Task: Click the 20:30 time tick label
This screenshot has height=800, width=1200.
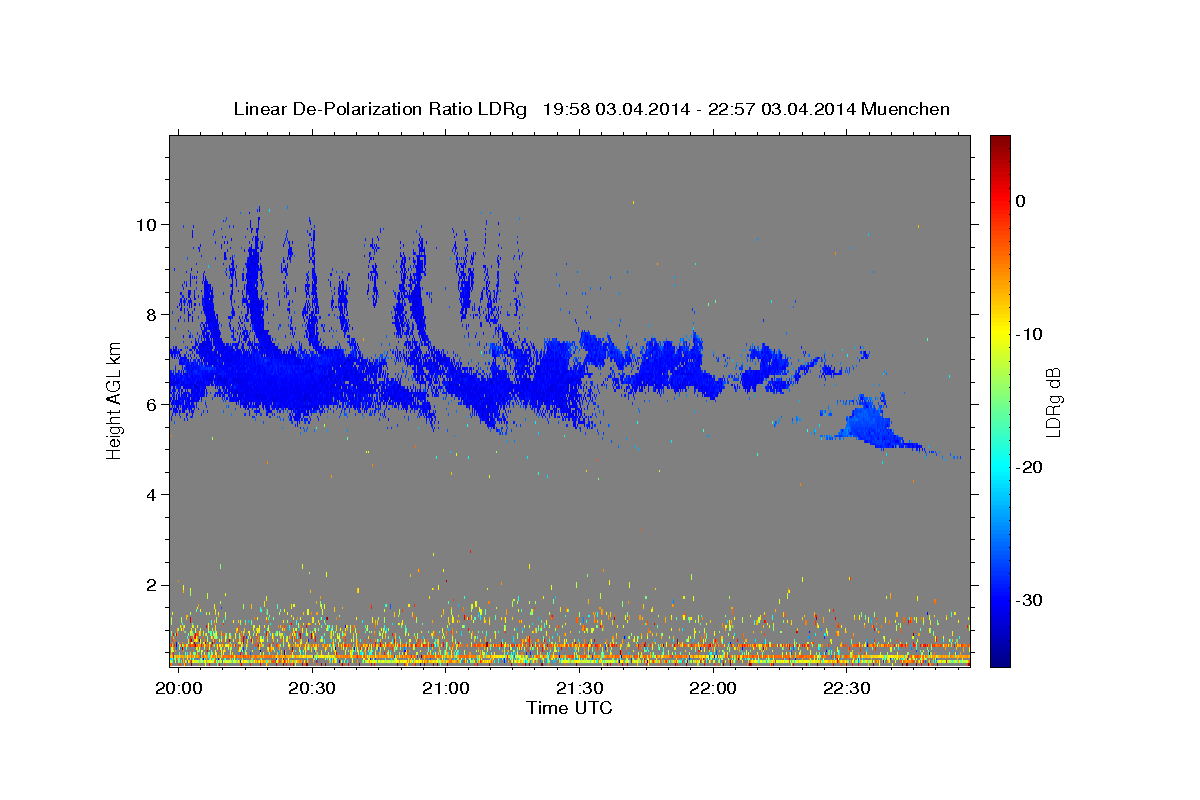Action: [311, 689]
